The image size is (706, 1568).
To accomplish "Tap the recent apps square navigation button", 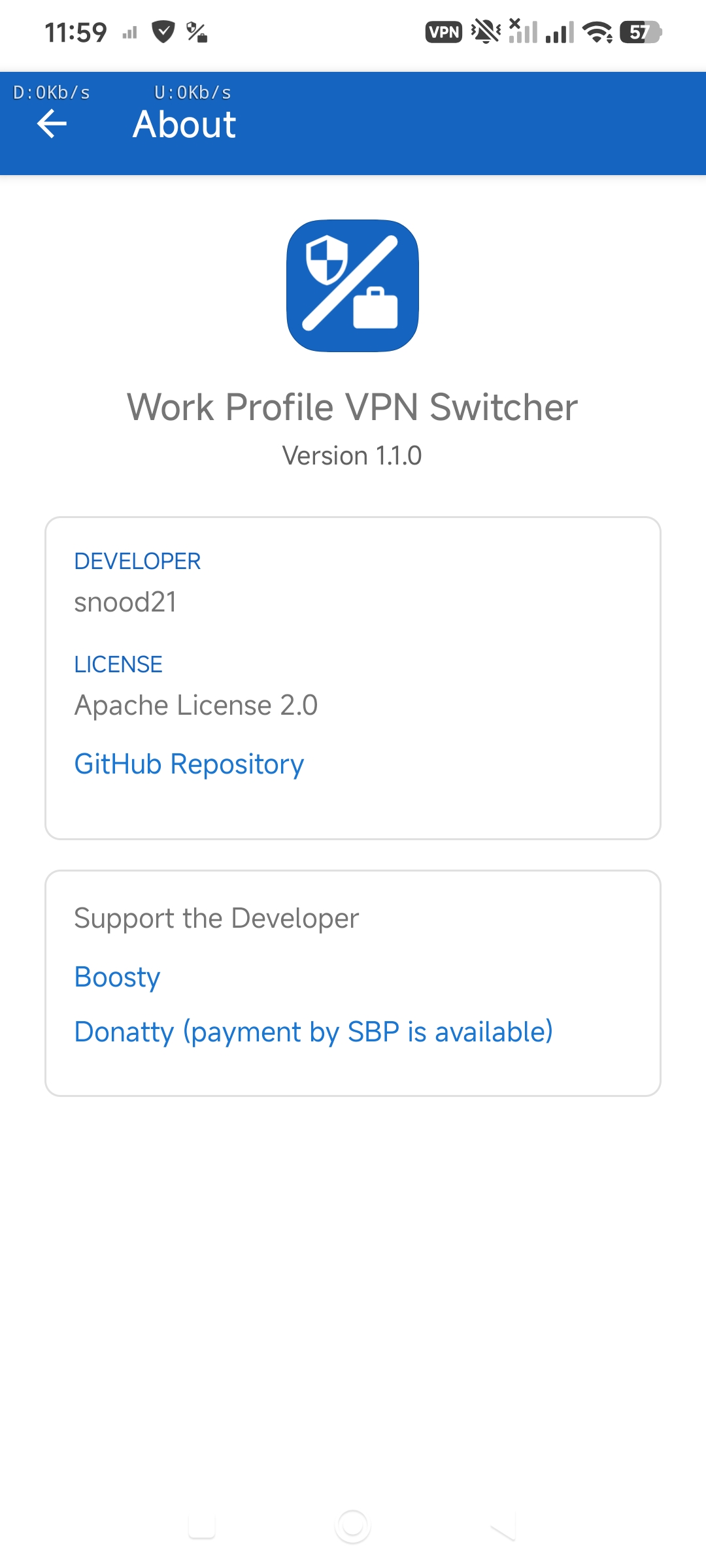I will pos(202,1526).
